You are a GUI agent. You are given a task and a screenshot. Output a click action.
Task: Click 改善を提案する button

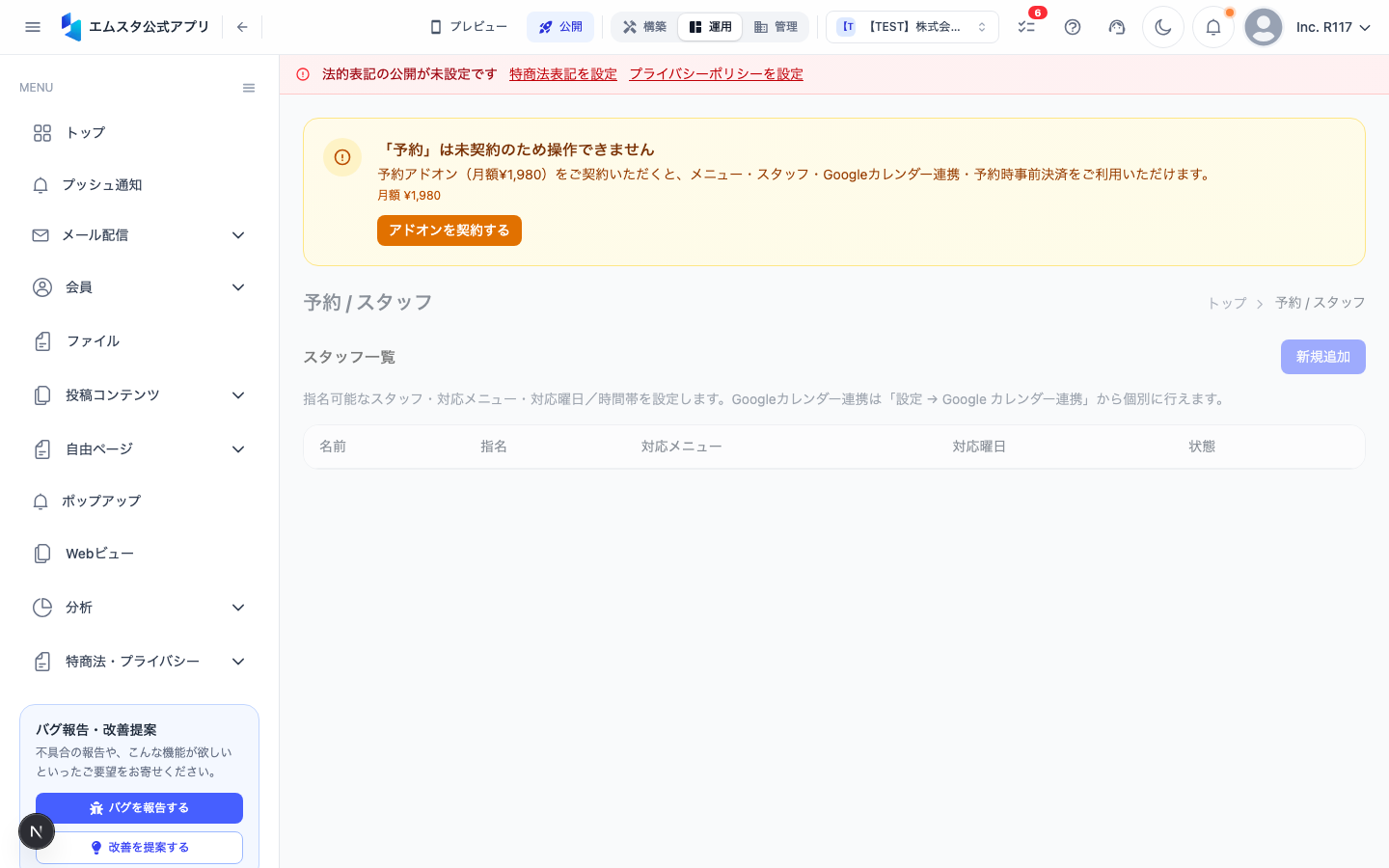(139, 848)
